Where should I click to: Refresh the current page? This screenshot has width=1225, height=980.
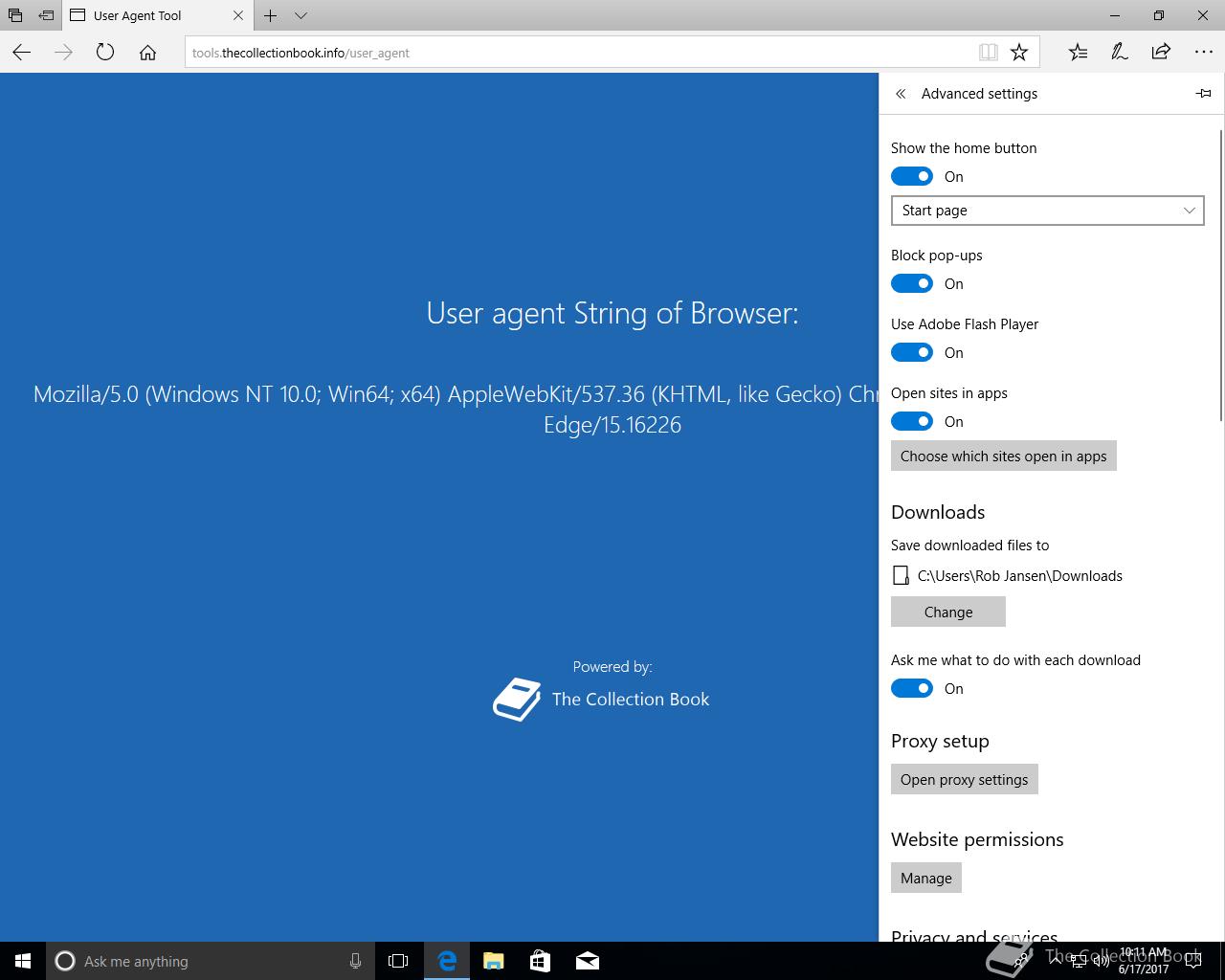point(105,53)
